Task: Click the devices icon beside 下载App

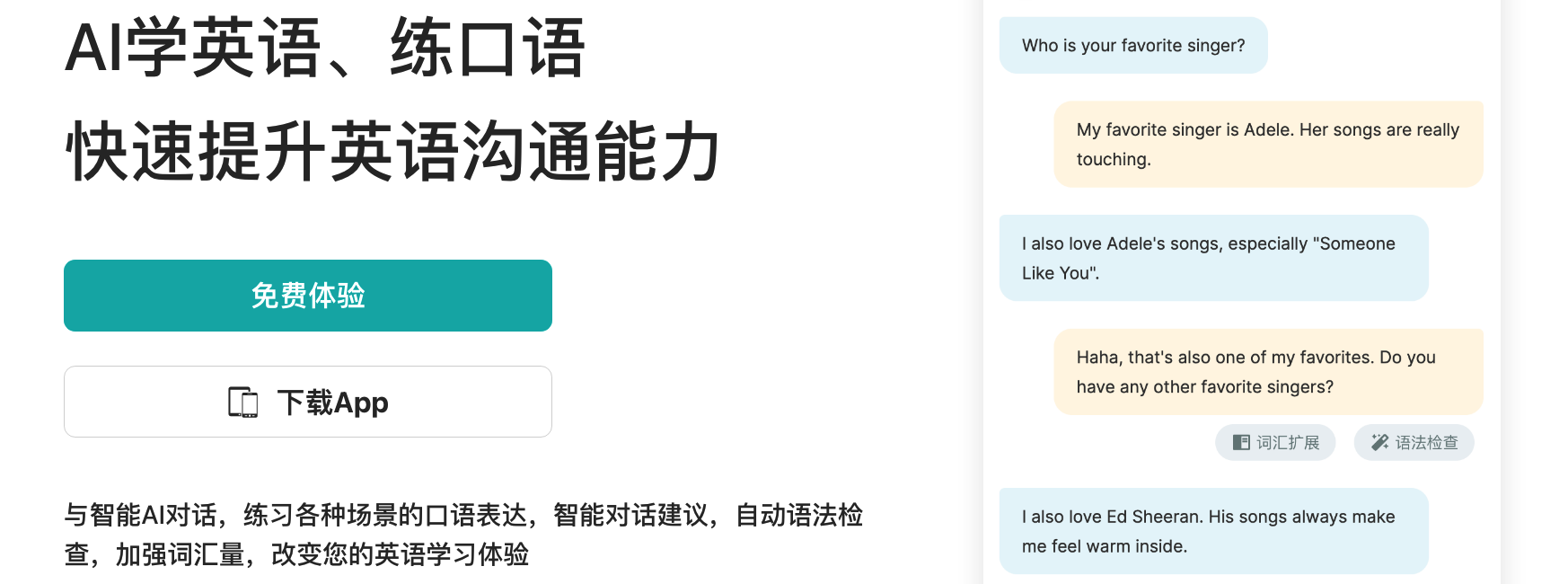Action: [x=243, y=403]
